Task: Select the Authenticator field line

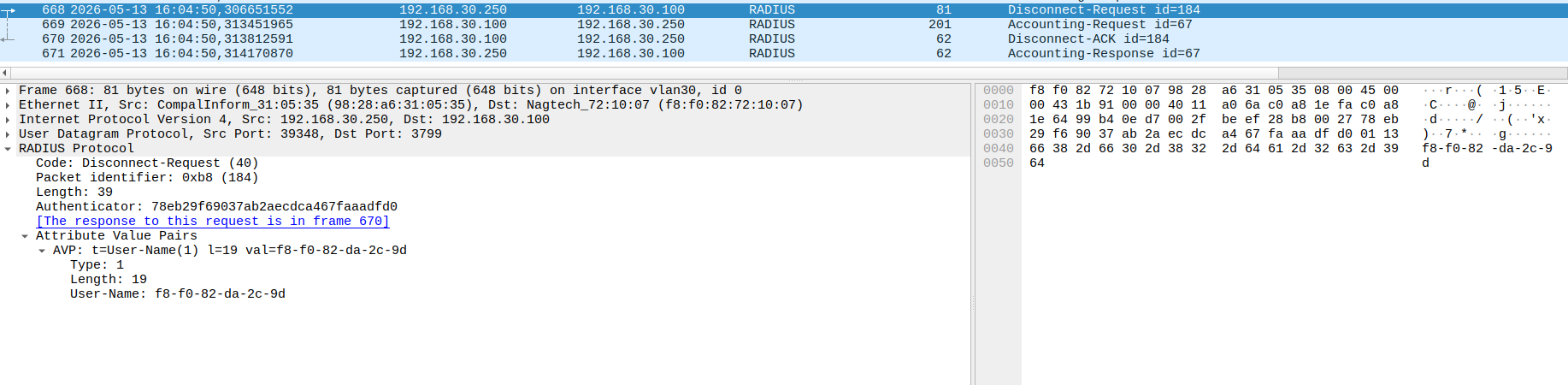Action: [216, 206]
